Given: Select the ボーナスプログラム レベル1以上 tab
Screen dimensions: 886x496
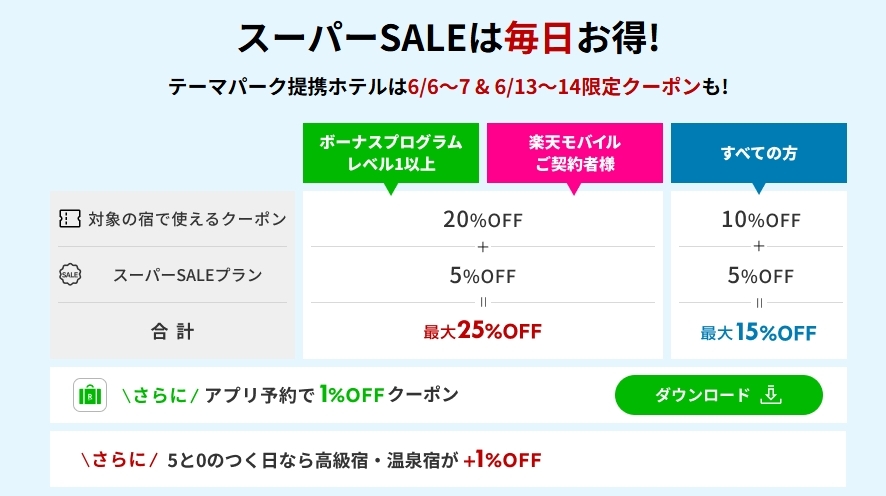Looking at the screenshot, I should coord(391,153).
